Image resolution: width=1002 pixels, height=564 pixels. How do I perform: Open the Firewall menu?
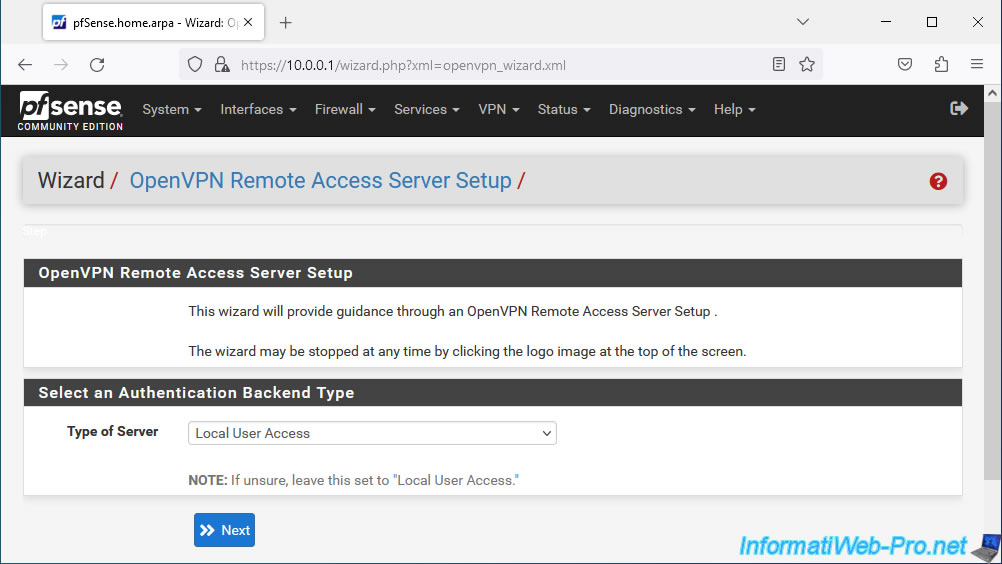point(345,109)
